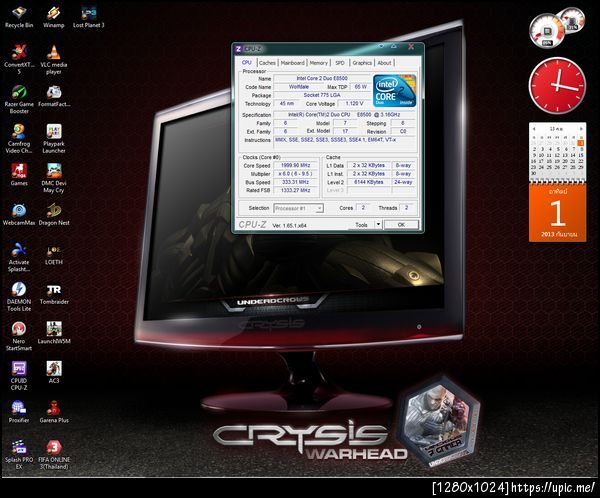Viewport: 600px width, 498px height.
Task: Launch DMC Devil May Cry shortcut
Action: pos(54,178)
